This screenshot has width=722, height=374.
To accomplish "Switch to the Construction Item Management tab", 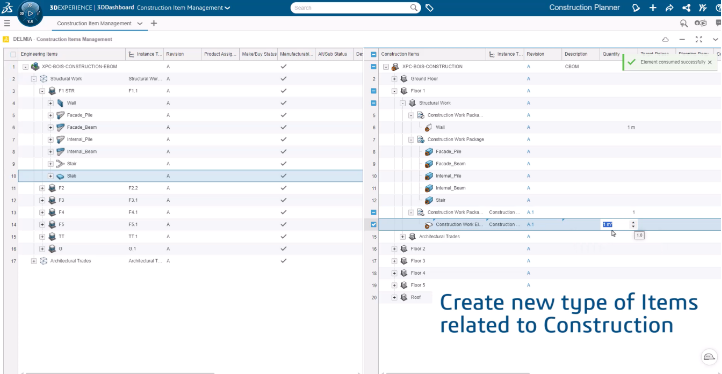I will click(x=94, y=23).
